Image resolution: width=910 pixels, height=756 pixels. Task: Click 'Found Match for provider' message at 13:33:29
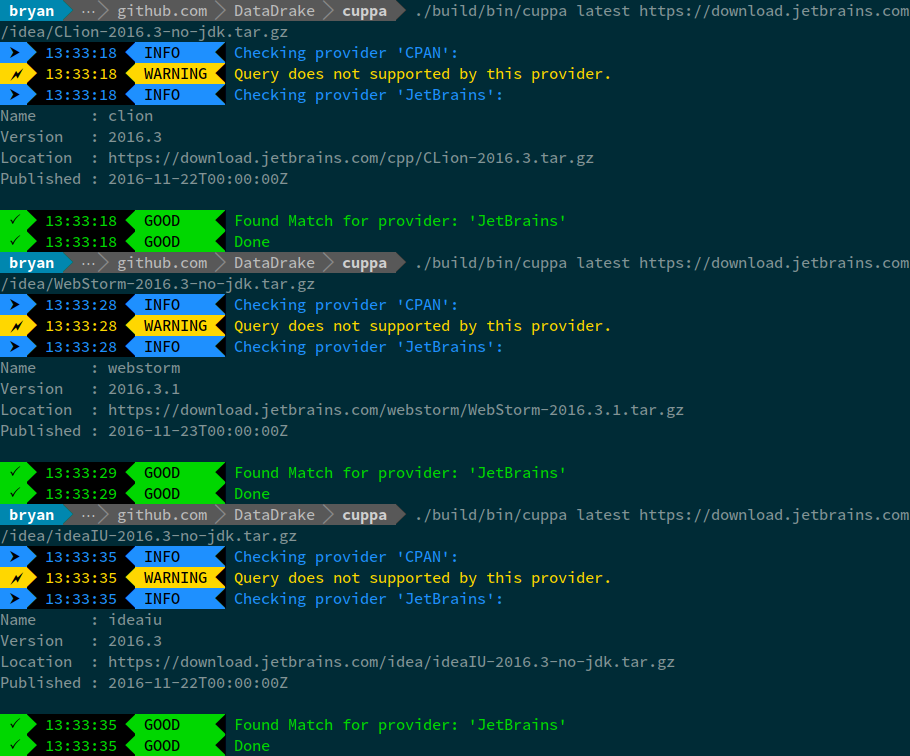click(400, 472)
